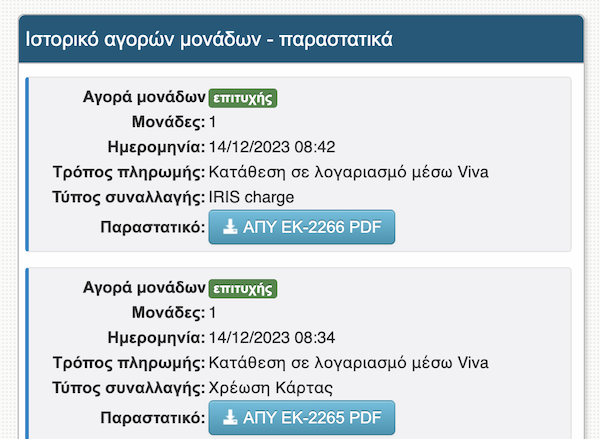Download the ΑΠΥ ΕΚ-2266 PDF receipt
600x439 pixels.
(302, 227)
